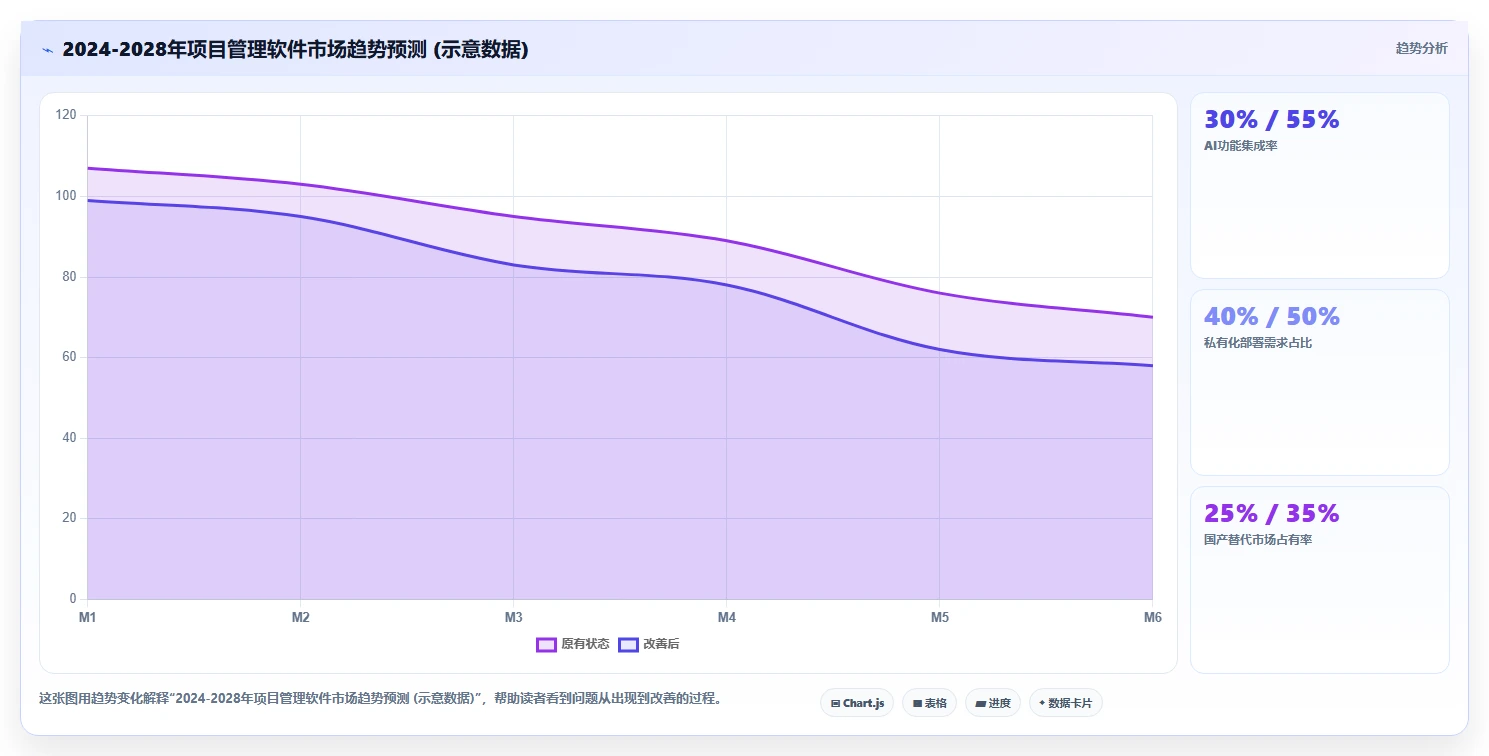Click the 40 y-axis label

(x=69, y=438)
